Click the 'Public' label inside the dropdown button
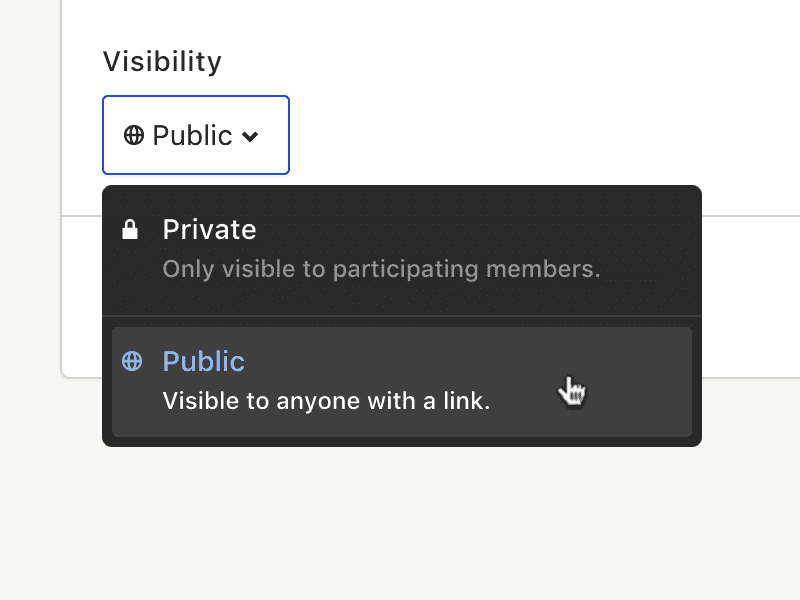800x600 pixels. (x=192, y=136)
